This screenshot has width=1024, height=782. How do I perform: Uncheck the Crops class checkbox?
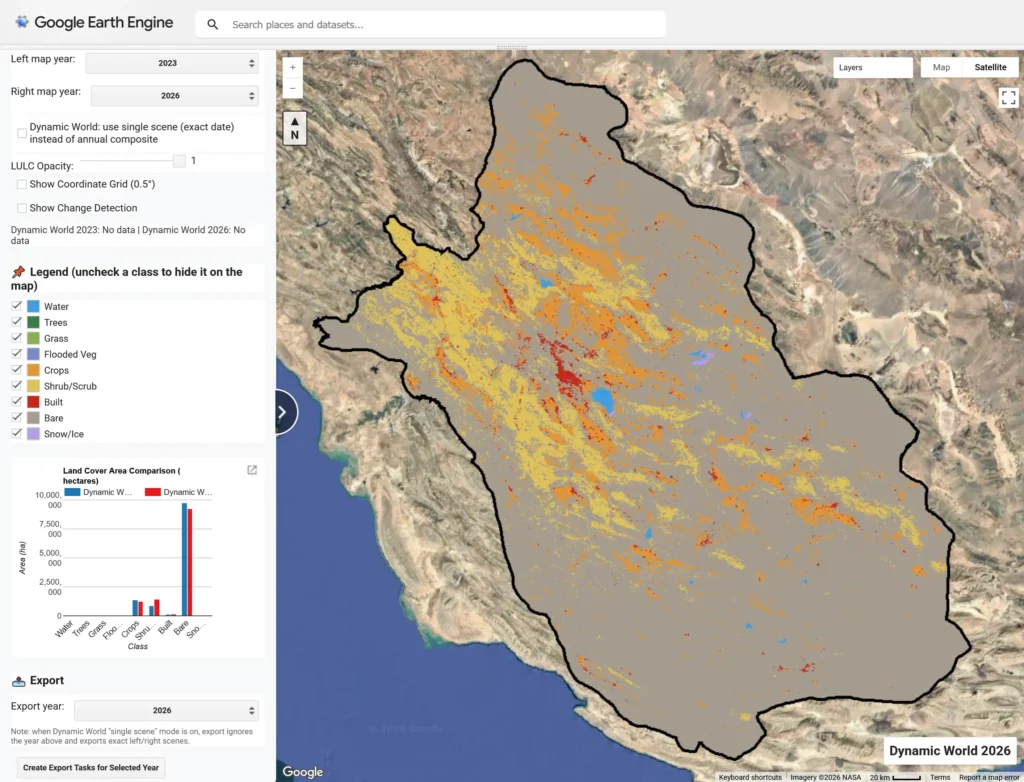[16, 370]
